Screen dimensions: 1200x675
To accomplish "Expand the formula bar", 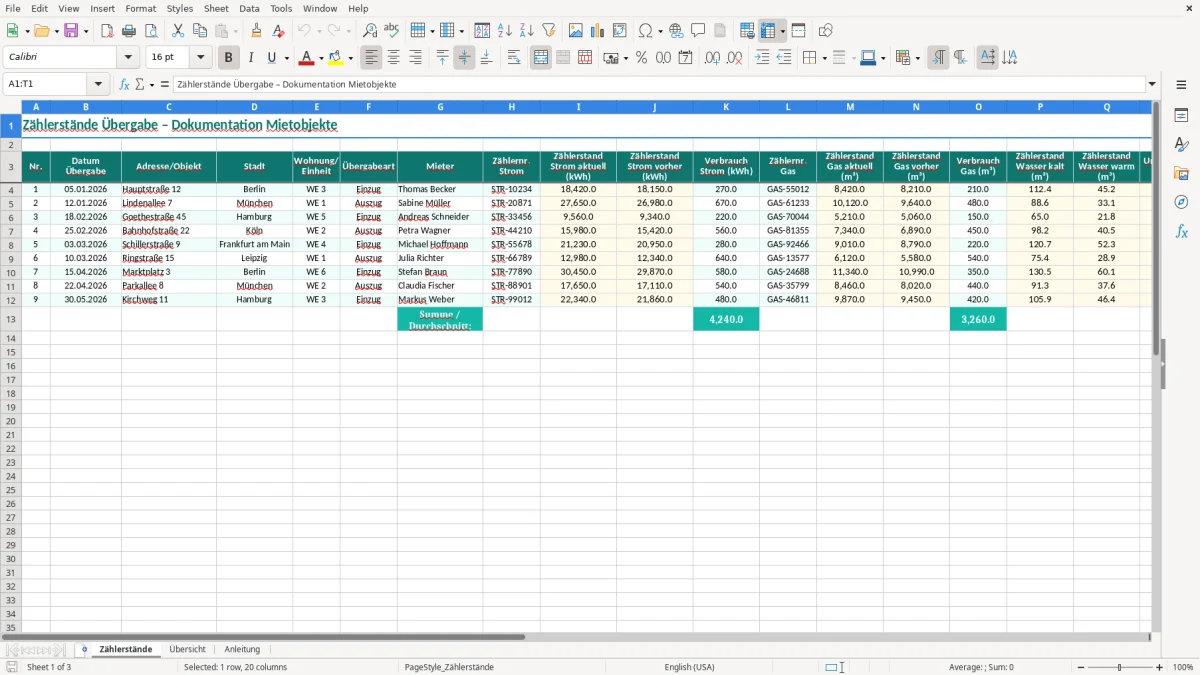I will 1152,84.
